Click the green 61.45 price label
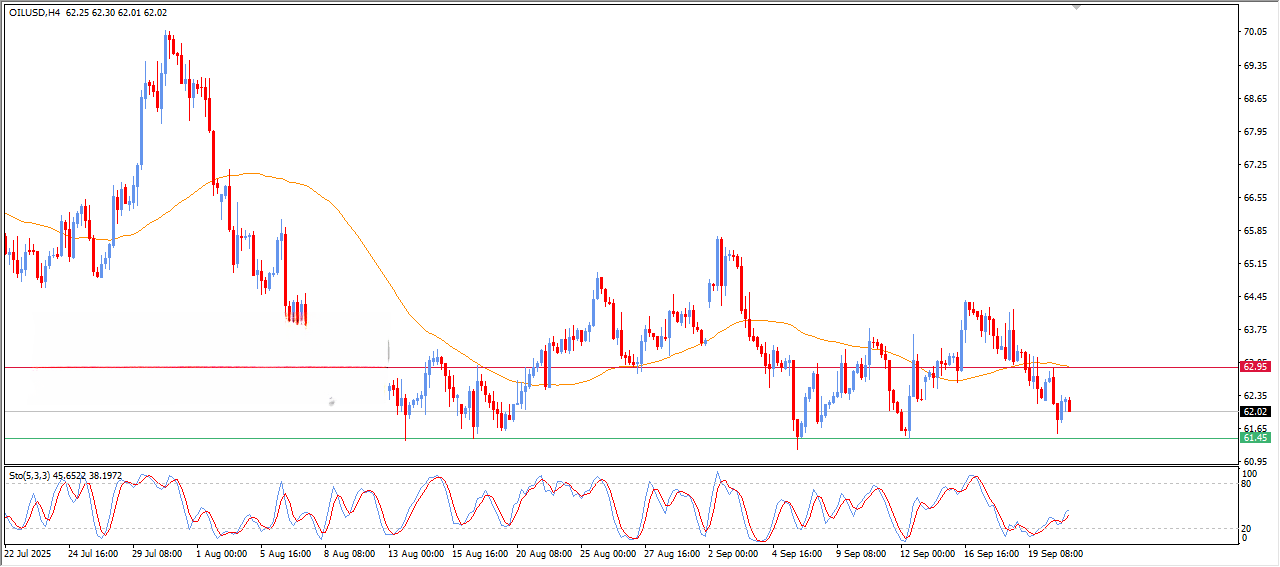Viewport: 1280px width, 567px height. pyautogui.click(x=1254, y=438)
